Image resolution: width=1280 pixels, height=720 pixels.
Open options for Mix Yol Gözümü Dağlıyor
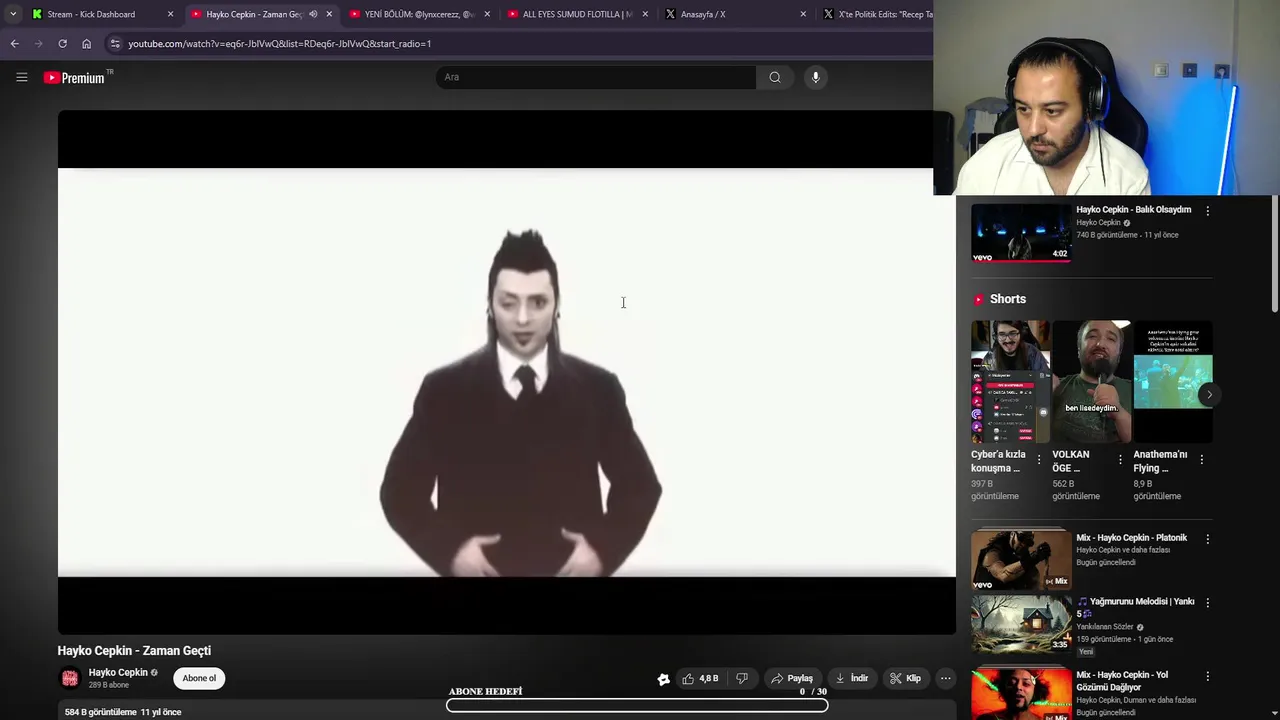click(x=1207, y=677)
